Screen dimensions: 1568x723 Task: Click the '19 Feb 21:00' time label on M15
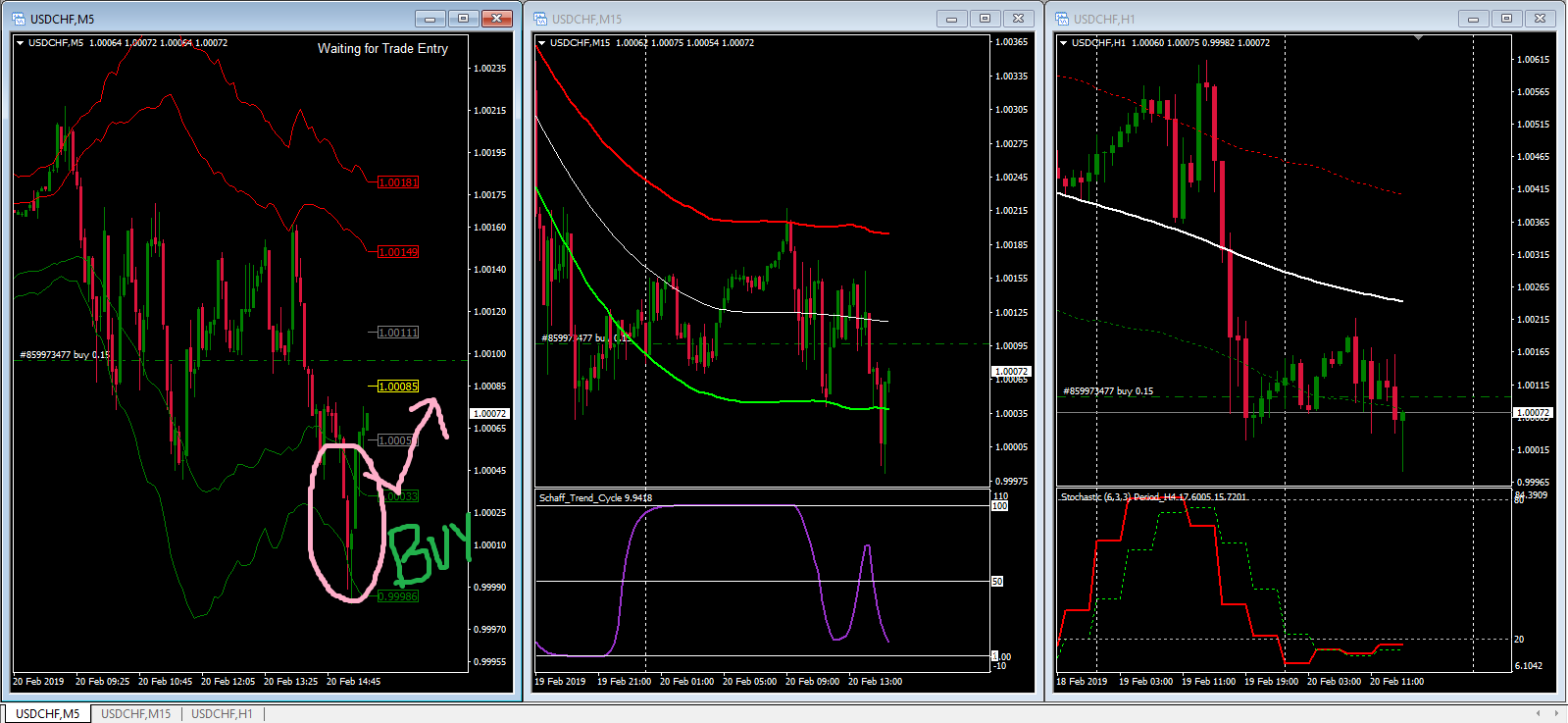point(624,682)
